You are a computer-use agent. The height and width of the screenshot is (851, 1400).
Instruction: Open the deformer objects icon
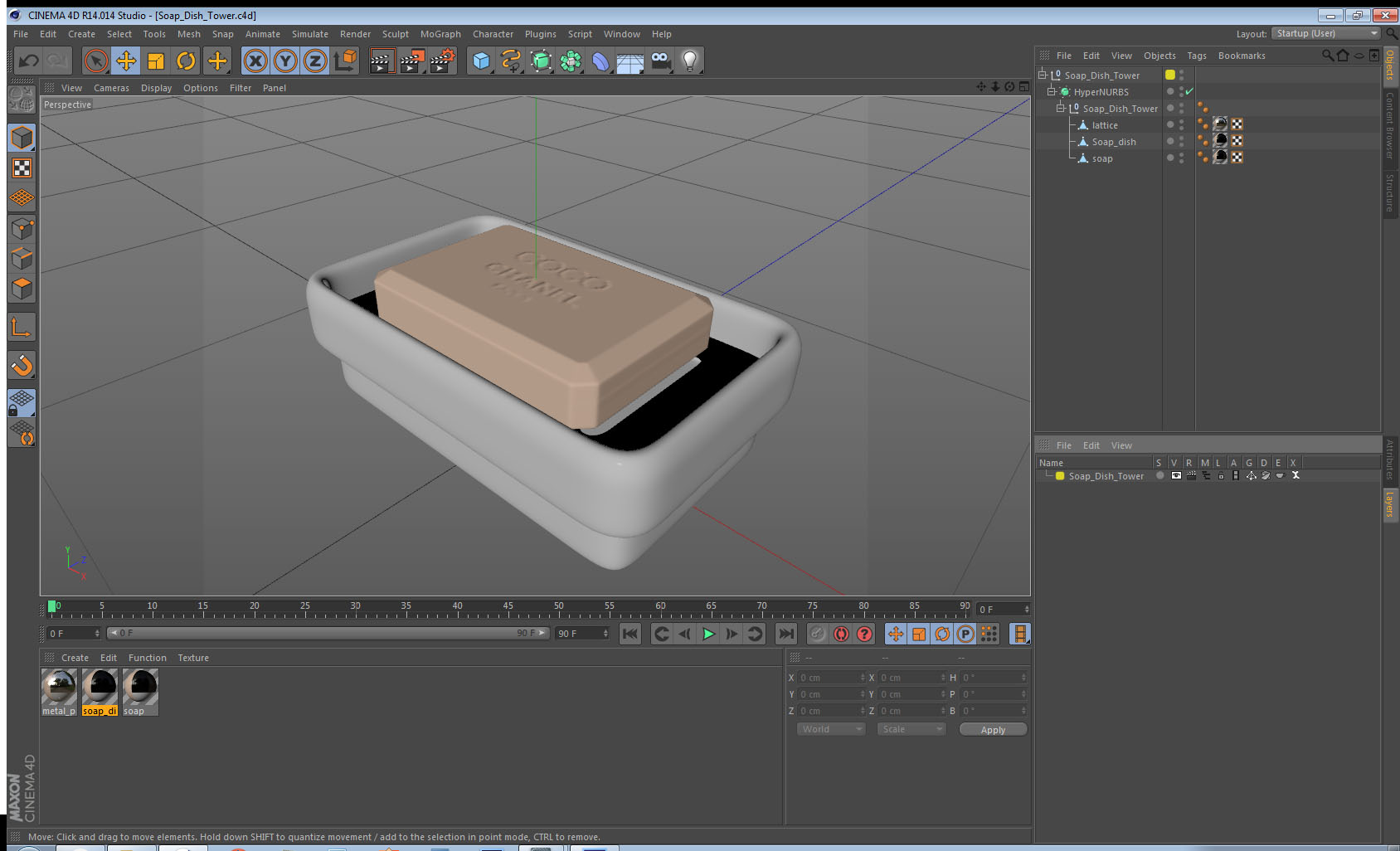(x=600, y=61)
